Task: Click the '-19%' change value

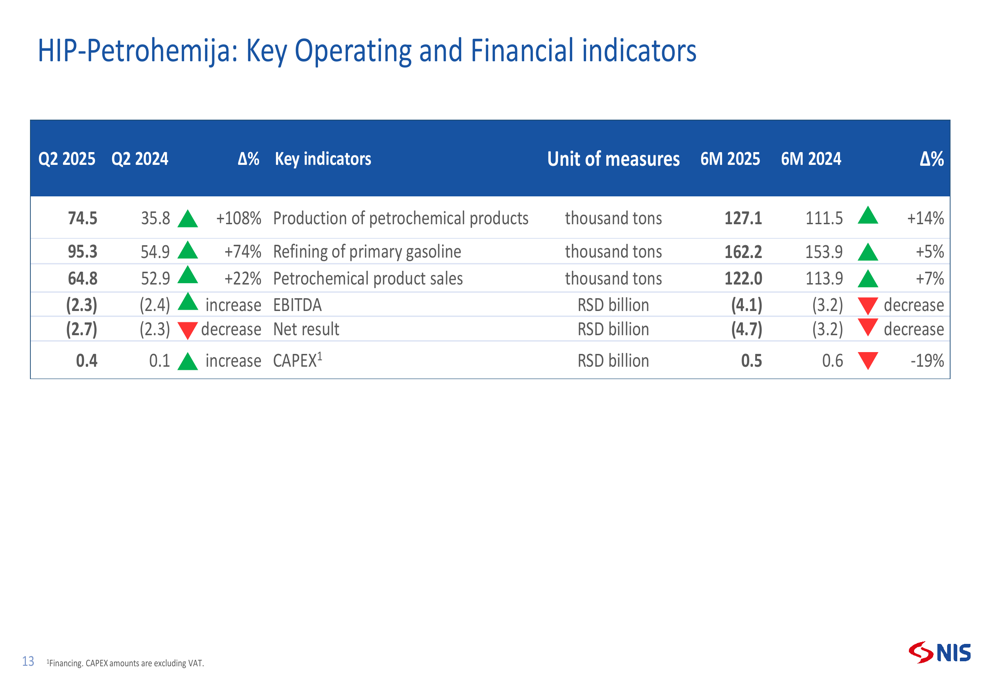Action: coord(927,361)
